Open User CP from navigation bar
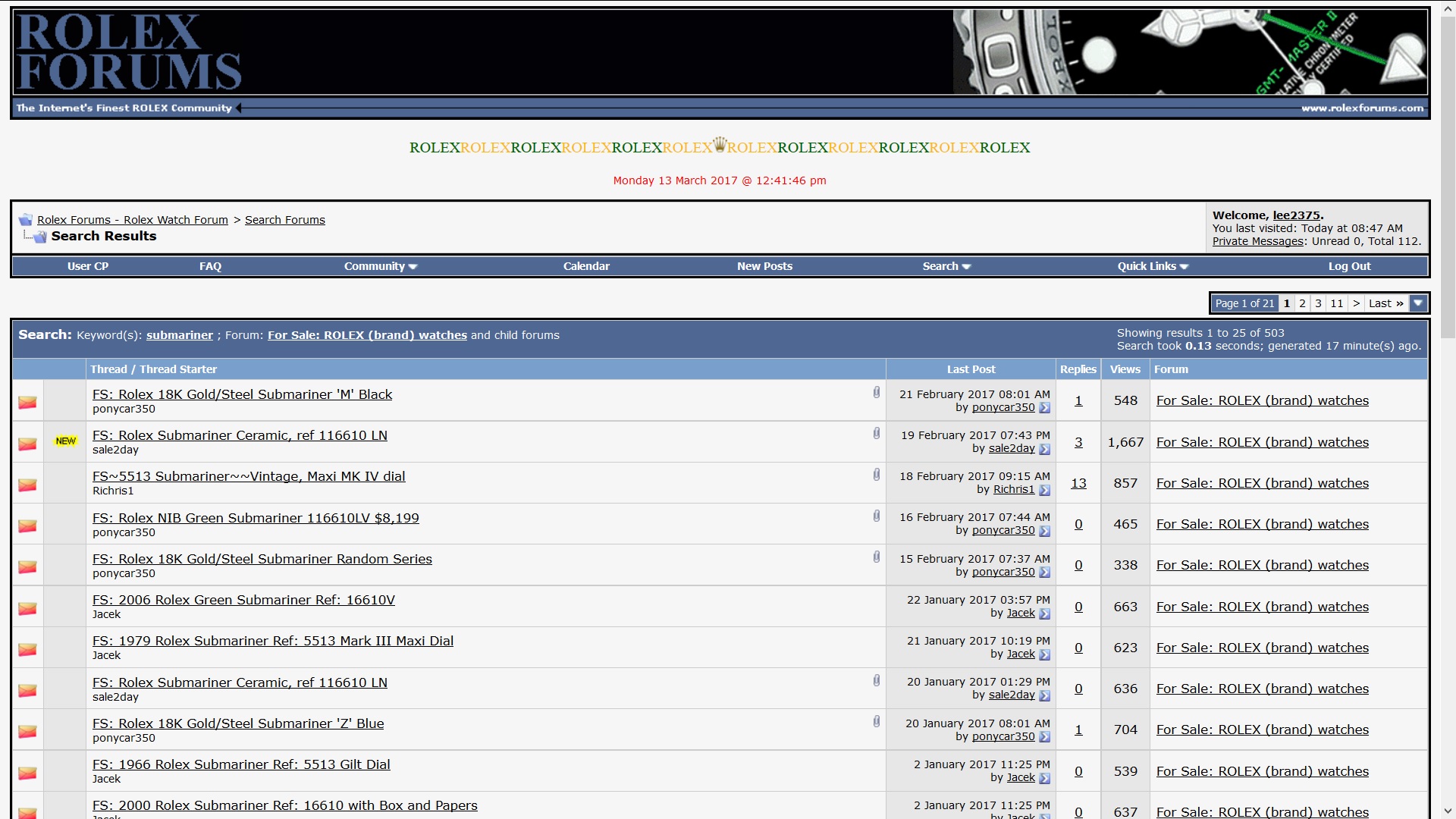Screen dimensions: 1456x819 88,266
